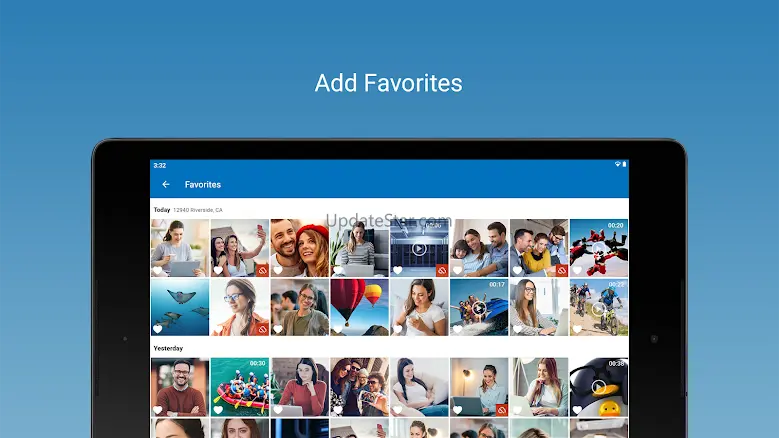Open woman with tablet photo
This screenshot has height=438, width=779.
click(180, 248)
